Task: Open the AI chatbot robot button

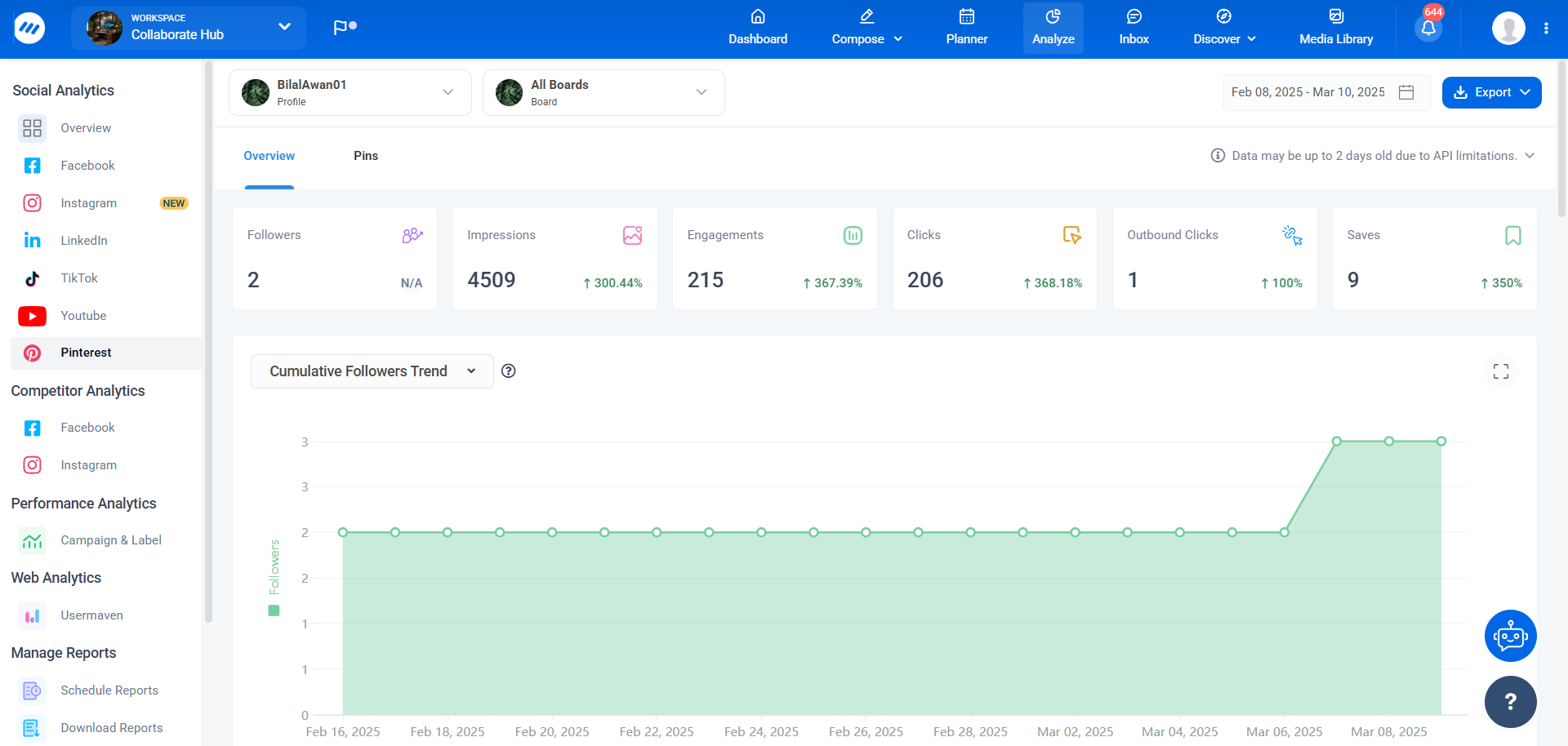Action: click(1510, 636)
